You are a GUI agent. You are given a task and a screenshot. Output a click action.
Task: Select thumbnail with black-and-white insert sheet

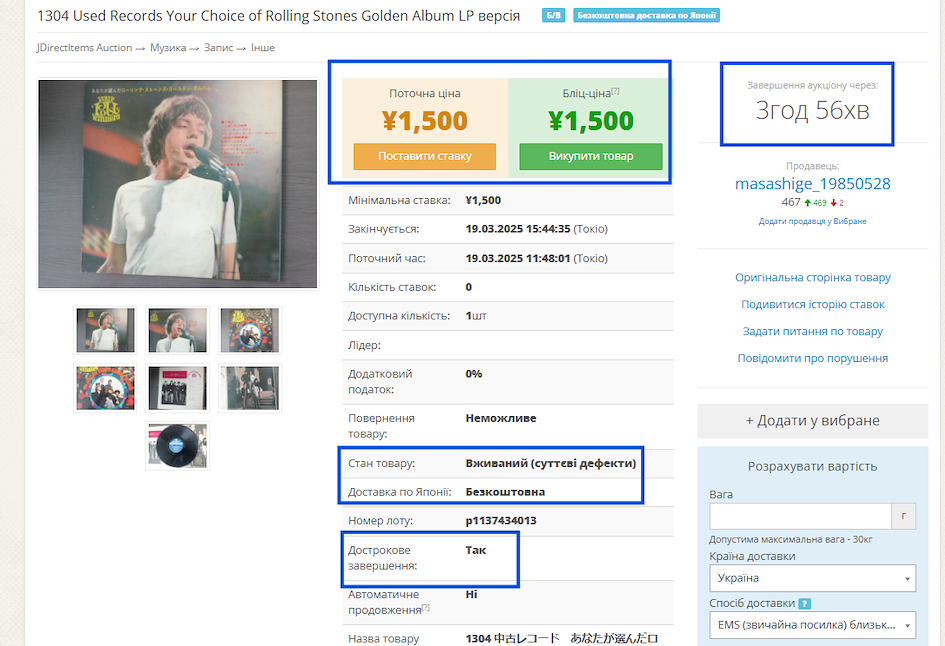click(x=178, y=388)
